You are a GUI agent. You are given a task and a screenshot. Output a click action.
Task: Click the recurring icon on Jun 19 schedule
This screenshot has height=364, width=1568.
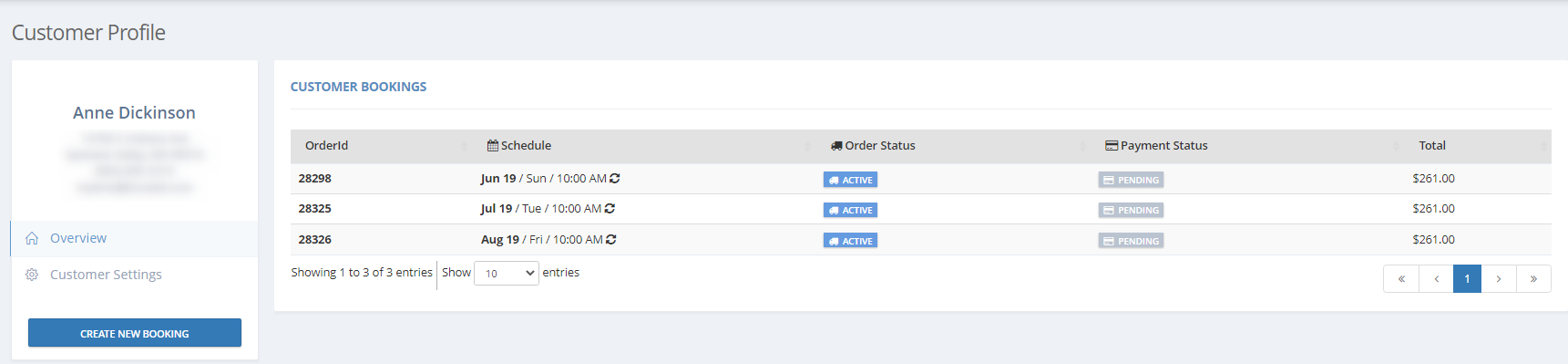[x=615, y=179]
